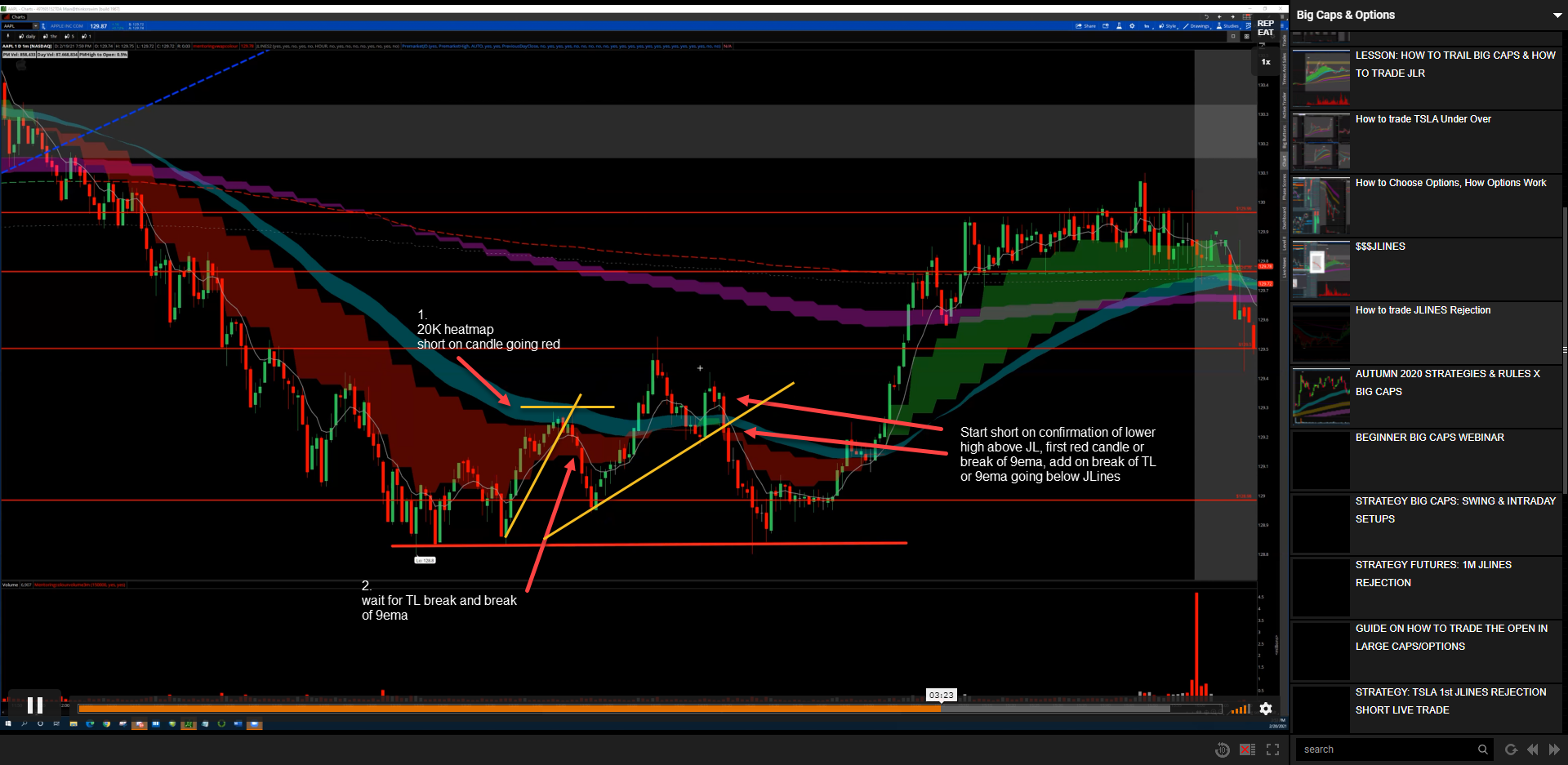Change the 1x playback speed
Image resolution: width=1568 pixels, height=765 pixels.
coord(1266,62)
